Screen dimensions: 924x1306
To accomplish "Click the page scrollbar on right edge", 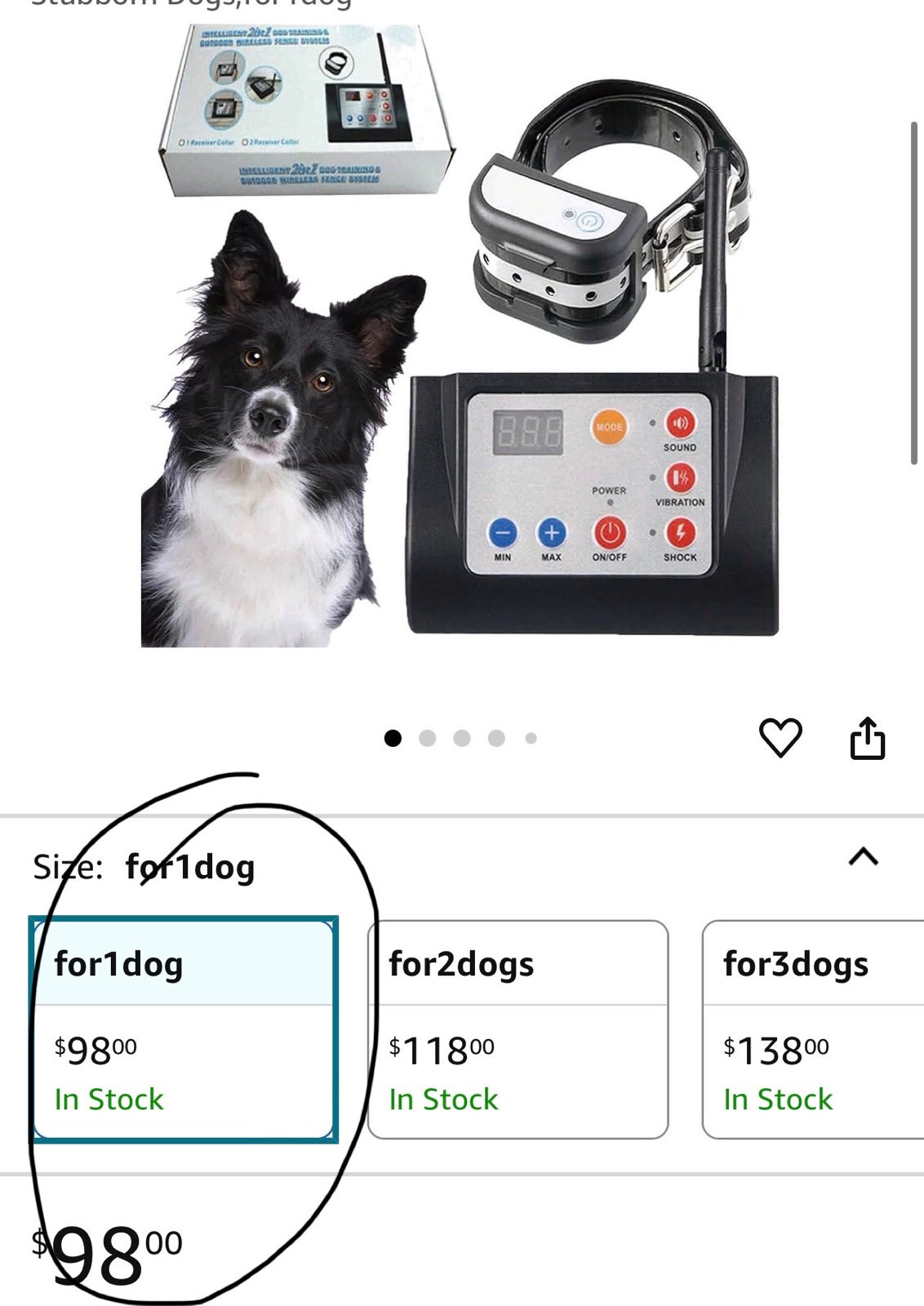I will pyautogui.click(x=915, y=294).
